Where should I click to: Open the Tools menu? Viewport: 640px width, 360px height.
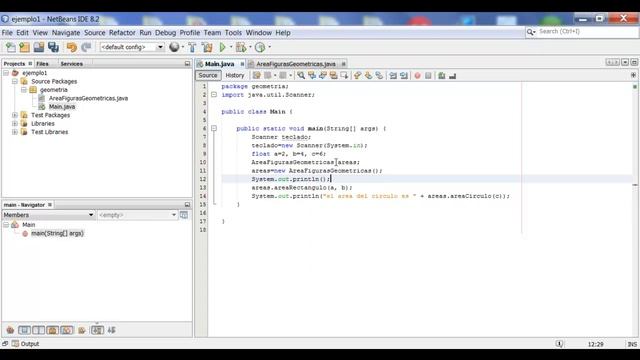pyautogui.click(x=233, y=33)
